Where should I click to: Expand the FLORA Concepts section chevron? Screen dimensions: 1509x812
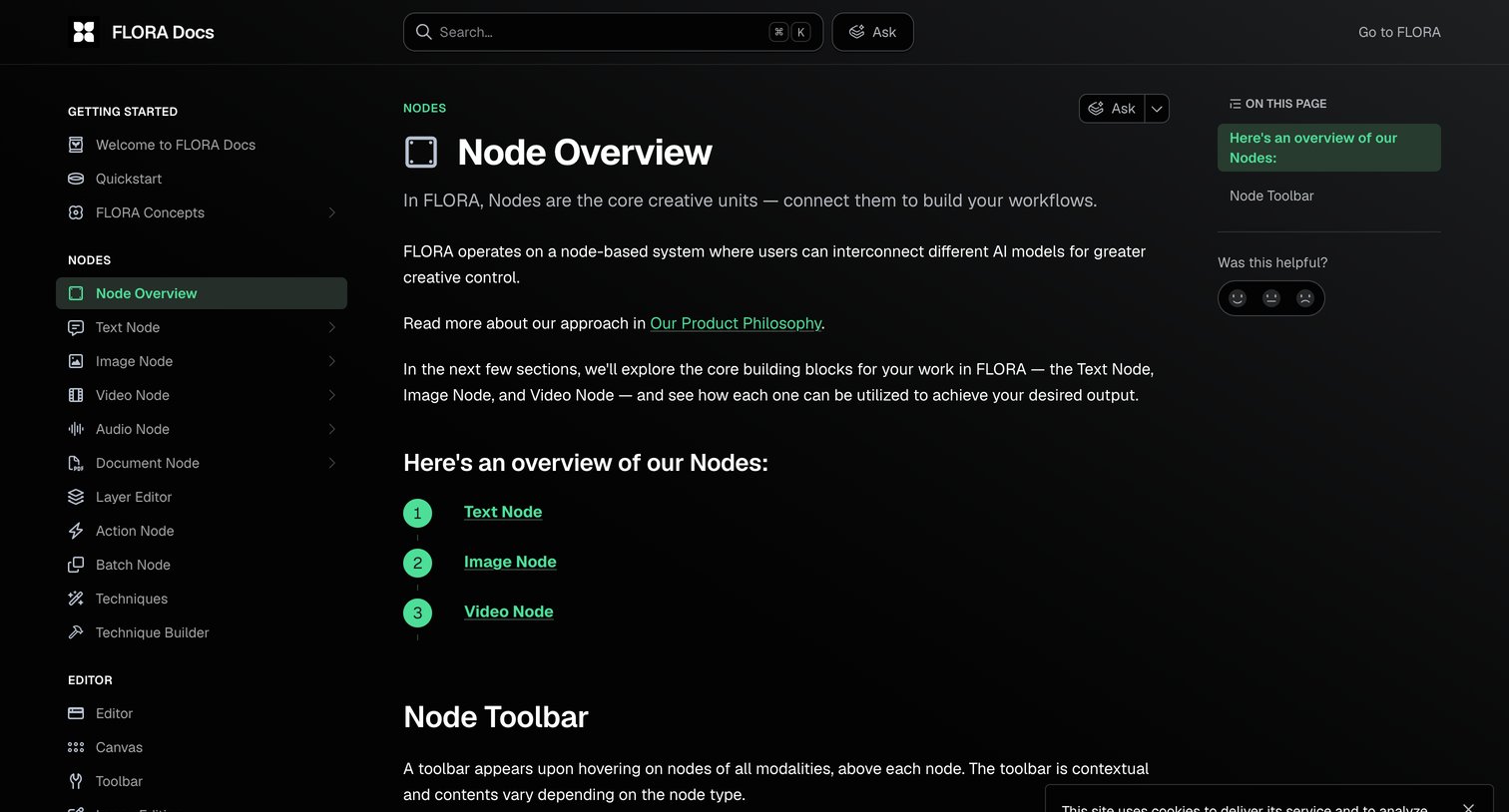[x=331, y=212]
